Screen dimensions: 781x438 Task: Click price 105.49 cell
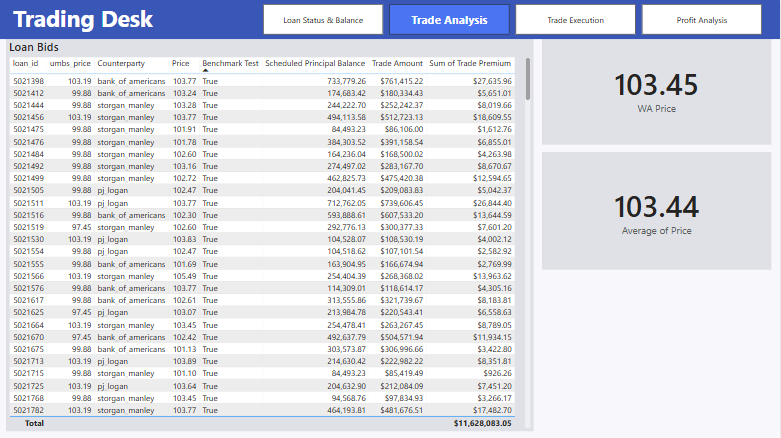184,276
